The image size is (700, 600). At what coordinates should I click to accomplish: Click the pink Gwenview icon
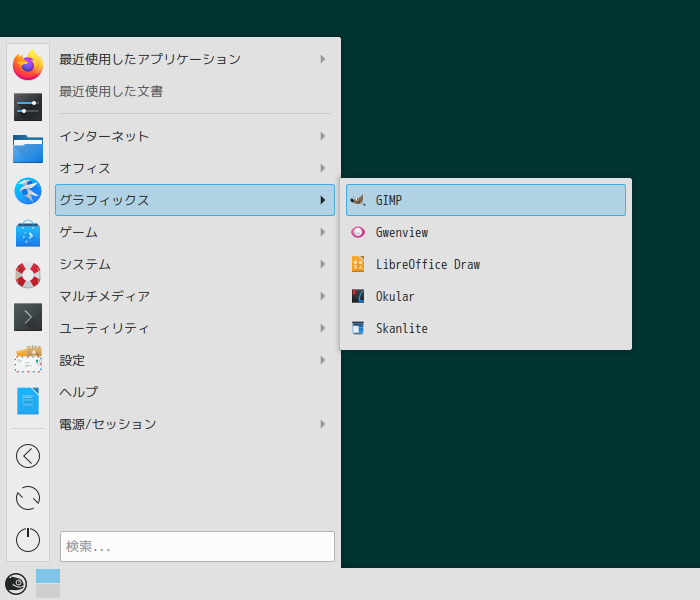pos(358,232)
